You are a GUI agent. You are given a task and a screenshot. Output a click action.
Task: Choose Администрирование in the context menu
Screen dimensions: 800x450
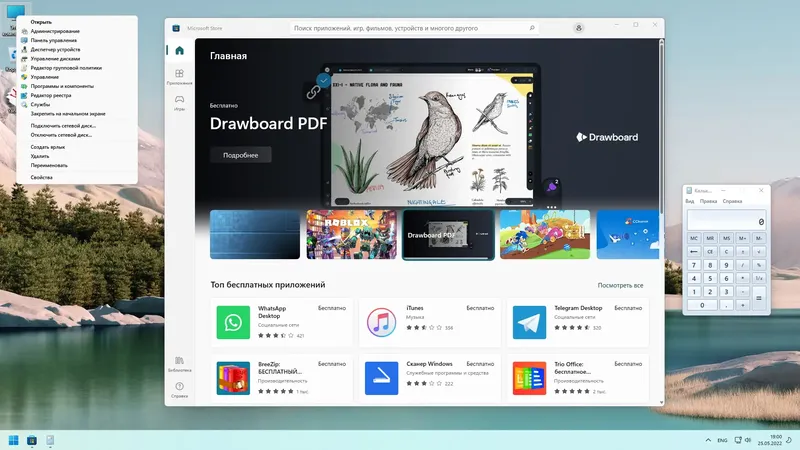click(55, 31)
